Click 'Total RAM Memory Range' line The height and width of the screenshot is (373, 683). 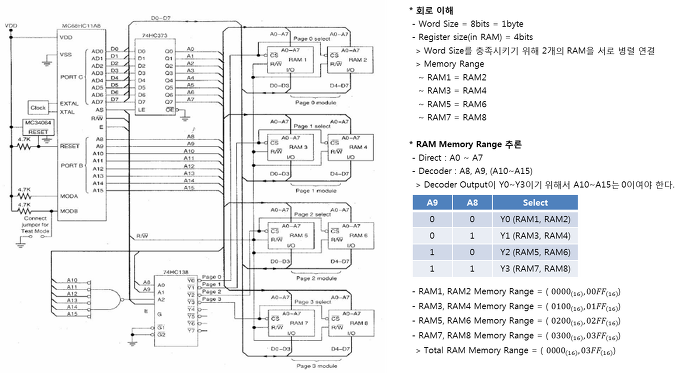click(516, 350)
